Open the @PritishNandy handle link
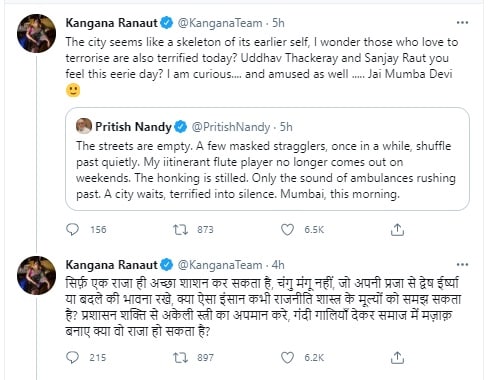 [x=231, y=127]
